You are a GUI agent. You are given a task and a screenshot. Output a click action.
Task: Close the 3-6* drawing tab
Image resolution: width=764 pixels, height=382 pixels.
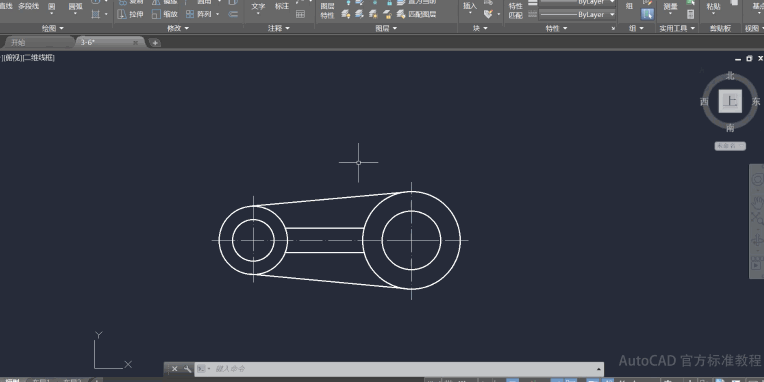tap(135, 43)
